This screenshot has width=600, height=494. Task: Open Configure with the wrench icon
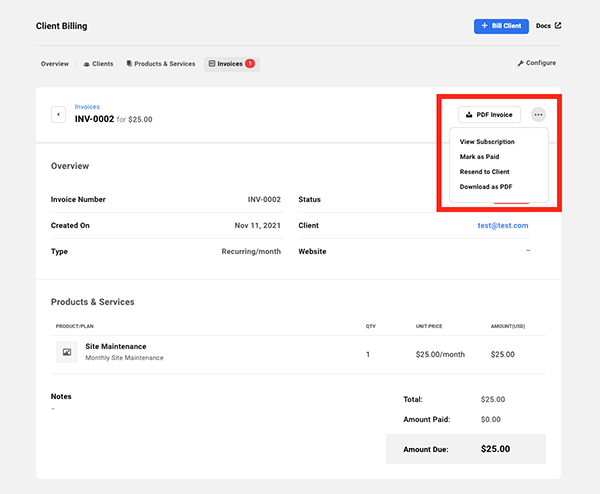[x=536, y=63]
